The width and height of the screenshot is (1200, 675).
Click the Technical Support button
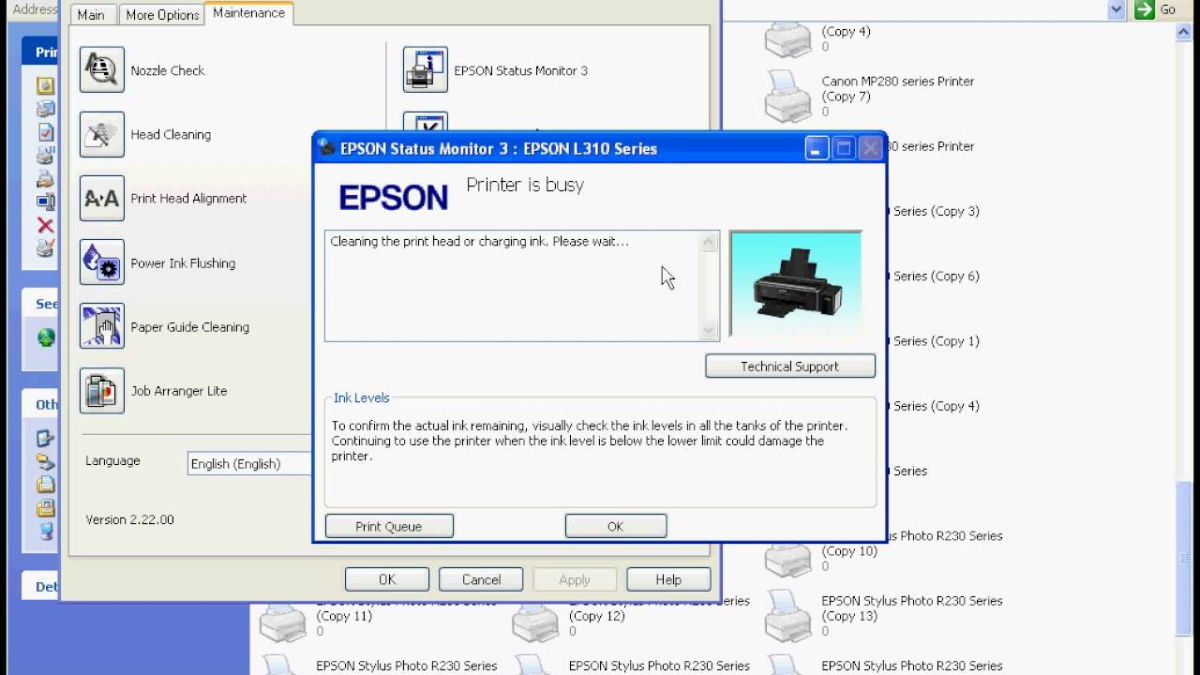pos(790,366)
